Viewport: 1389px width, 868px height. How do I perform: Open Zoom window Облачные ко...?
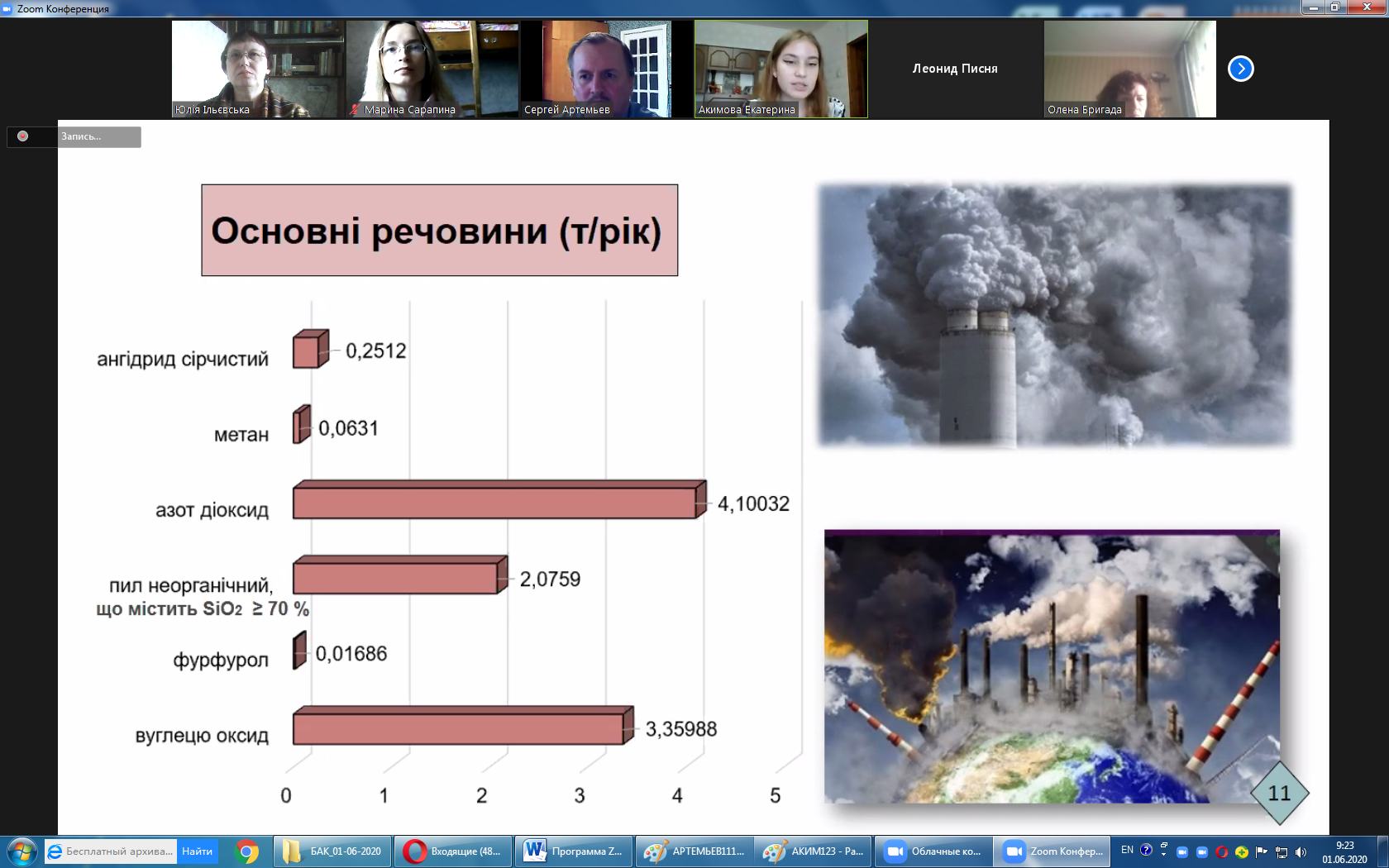(x=933, y=851)
